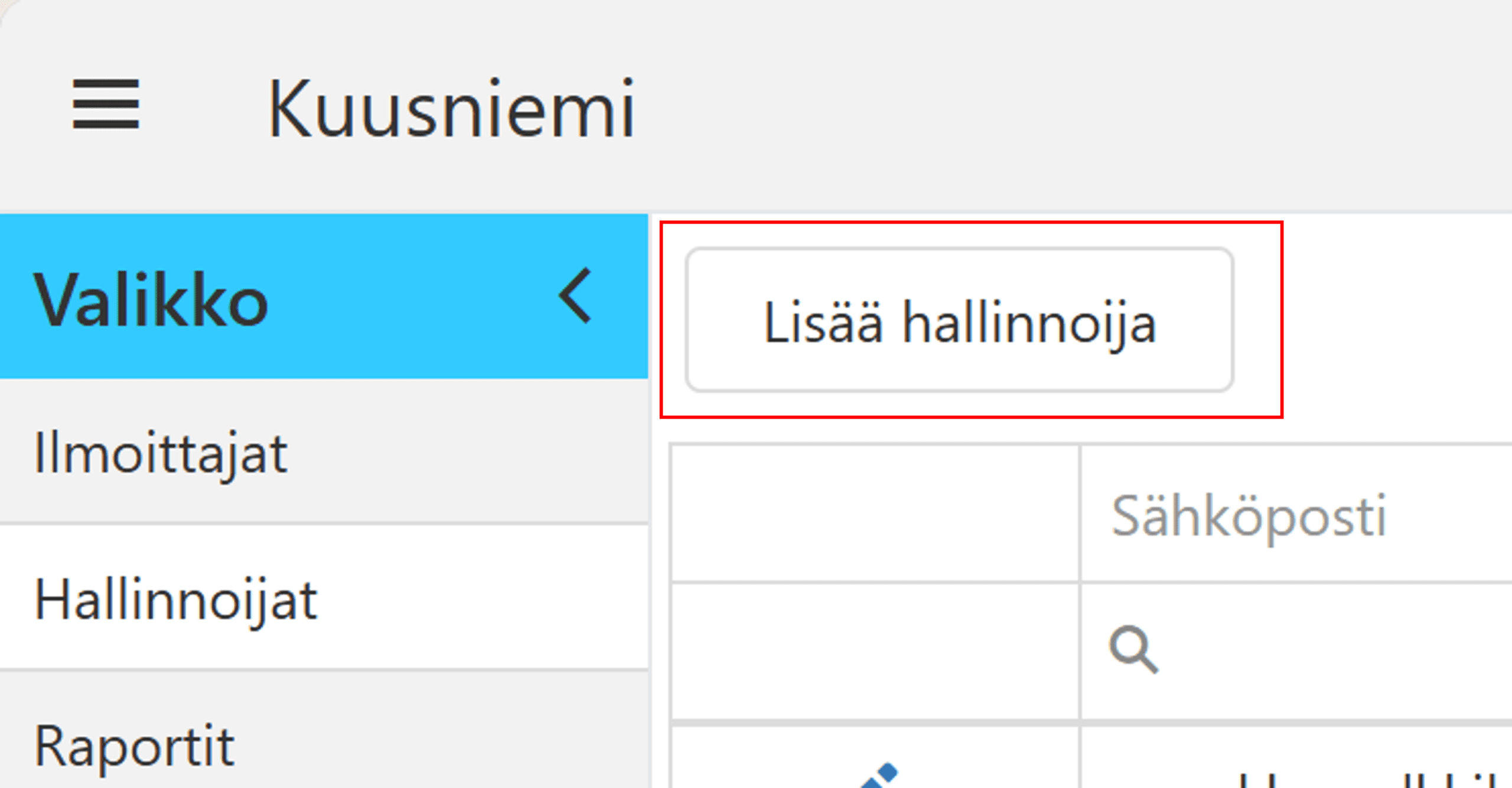Click the empty filter cell left of search
Image resolution: width=1512 pixels, height=788 pixels.
tap(875, 650)
